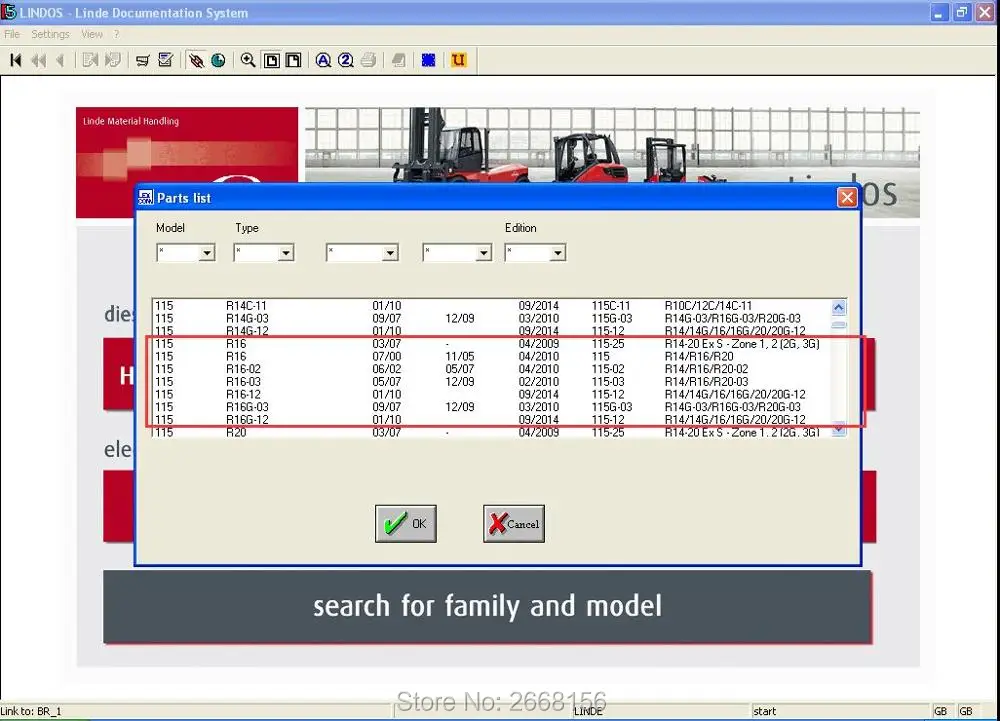Open the Settings menu
Viewport: 1000px width, 721px height.
pyautogui.click(x=50, y=34)
